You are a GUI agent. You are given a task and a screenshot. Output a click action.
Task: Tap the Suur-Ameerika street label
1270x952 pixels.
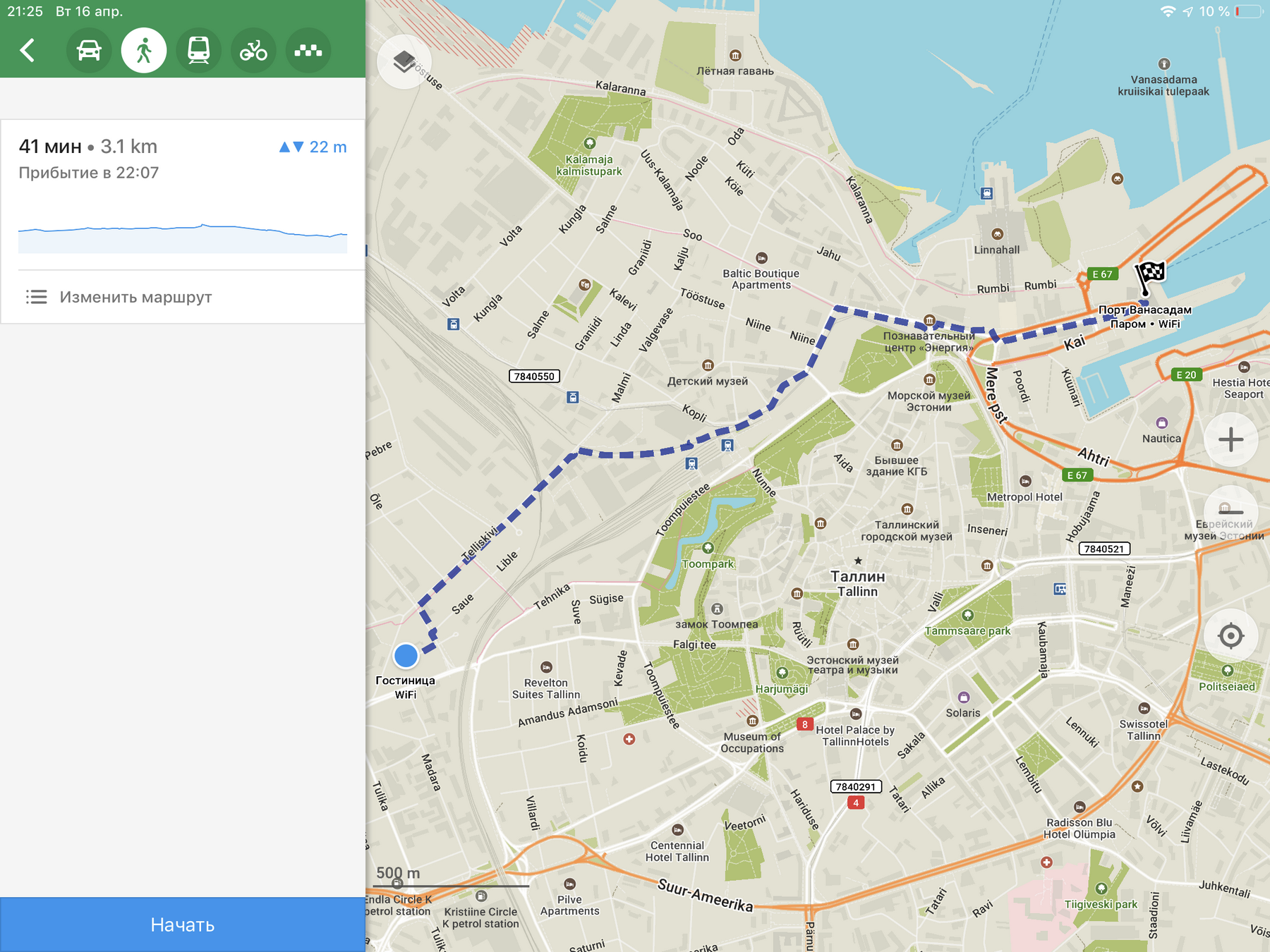pyautogui.click(x=706, y=895)
